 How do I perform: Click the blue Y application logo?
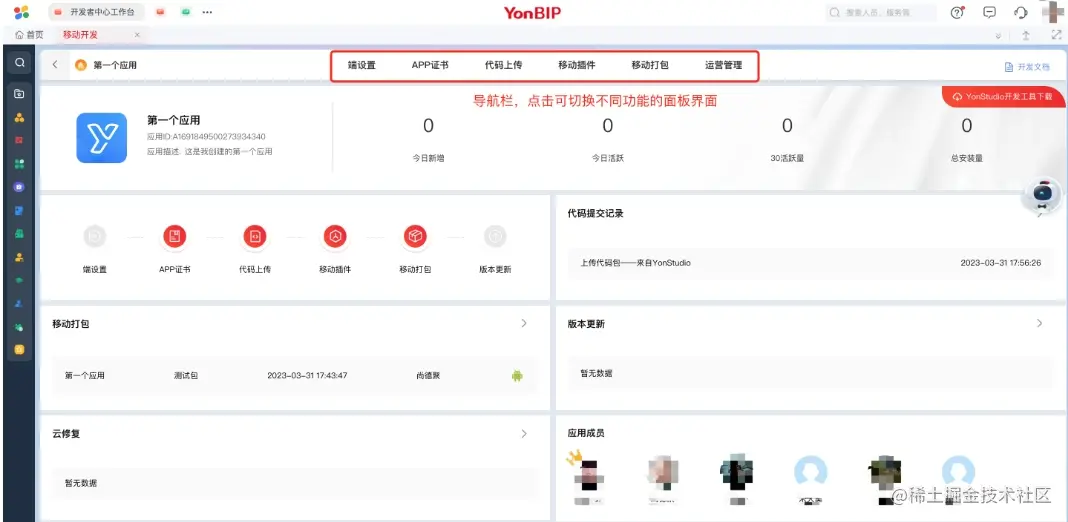tap(101, 138)
